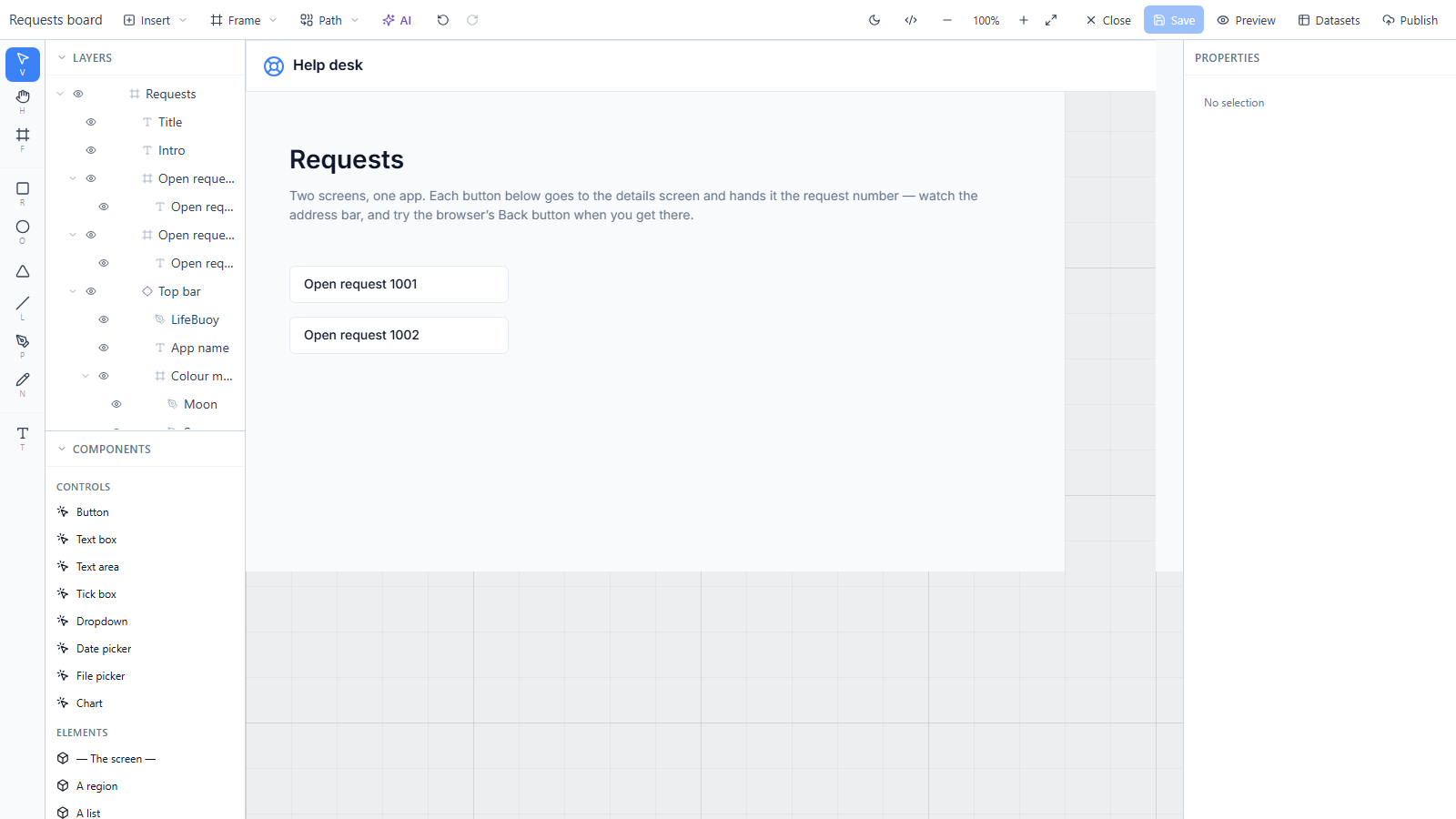Enter fullscreen canvas mode
The width and height of the screenshot is (1456, 819).
[1051, 20]
